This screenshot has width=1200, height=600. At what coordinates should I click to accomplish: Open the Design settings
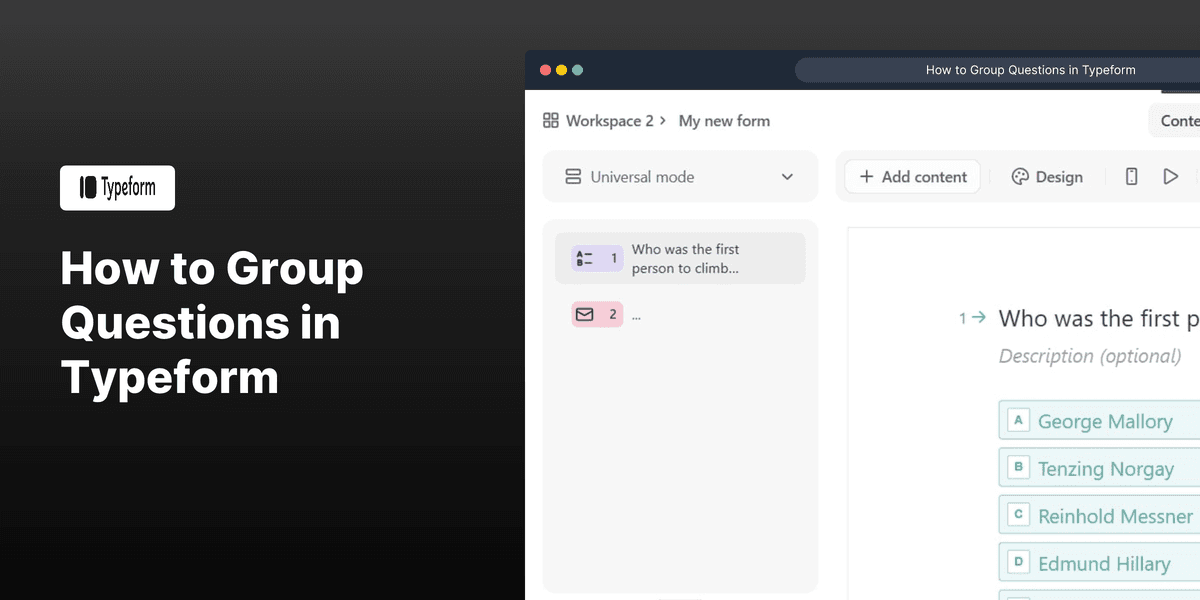(x=1047, y=176)
